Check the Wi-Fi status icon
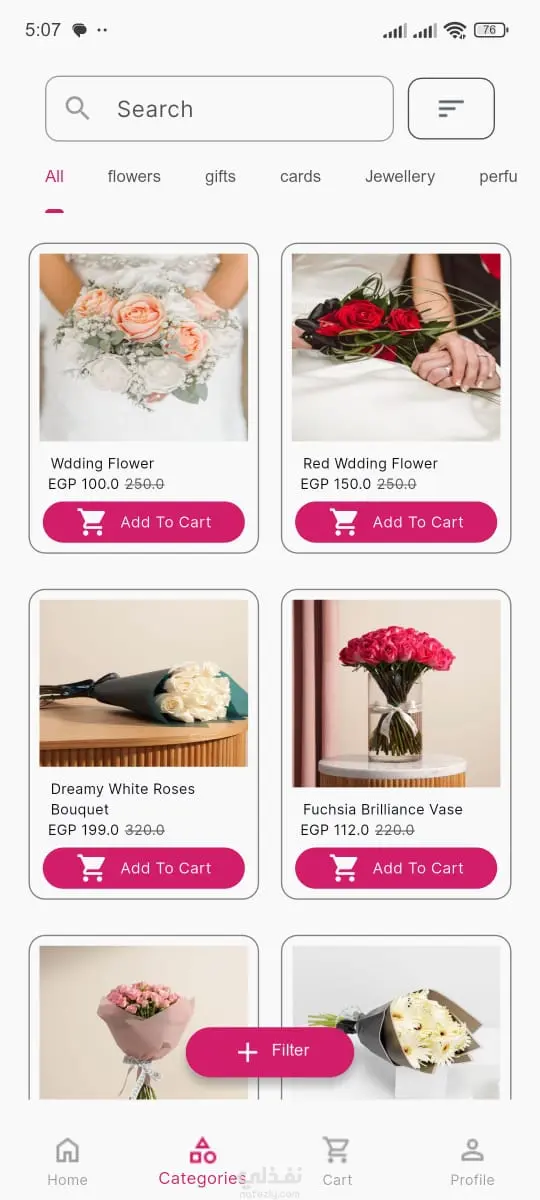Image resolution: width=540 pixels, height=1200 pixels. tap(455, 30)
